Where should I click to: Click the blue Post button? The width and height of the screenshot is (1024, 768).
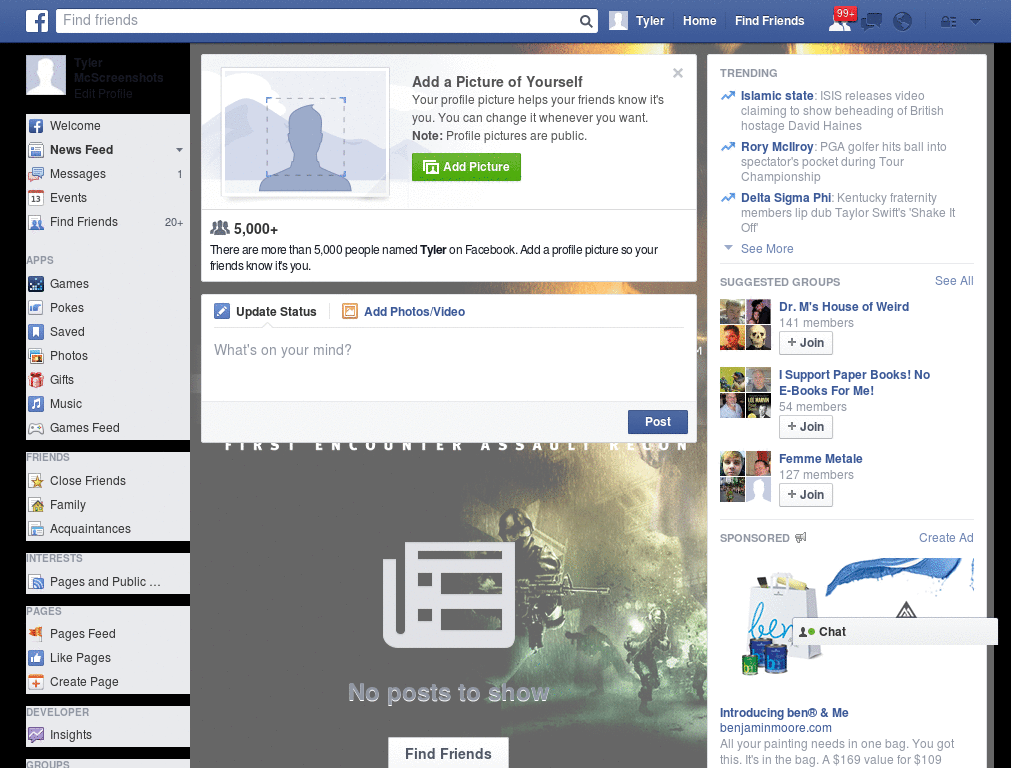click(658, 422)
